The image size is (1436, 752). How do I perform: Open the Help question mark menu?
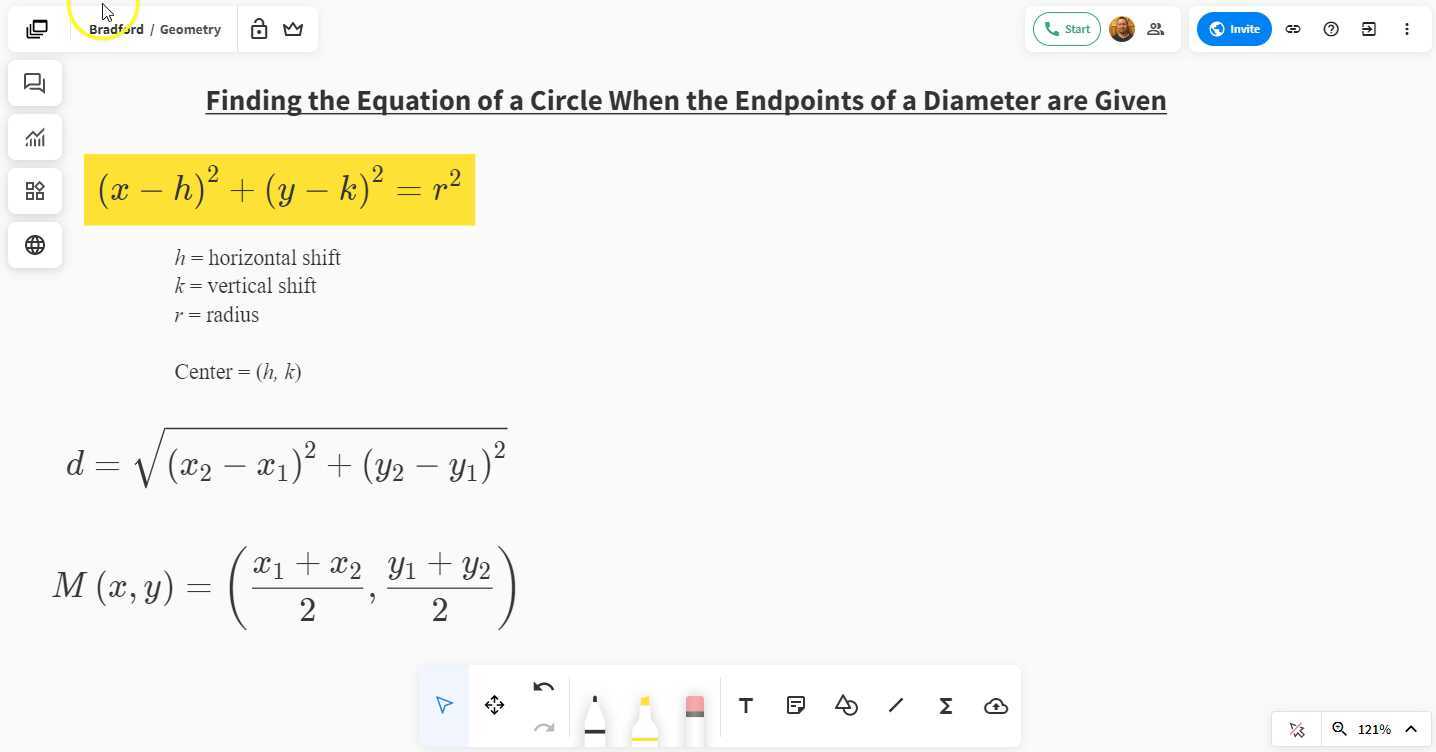1331,29
